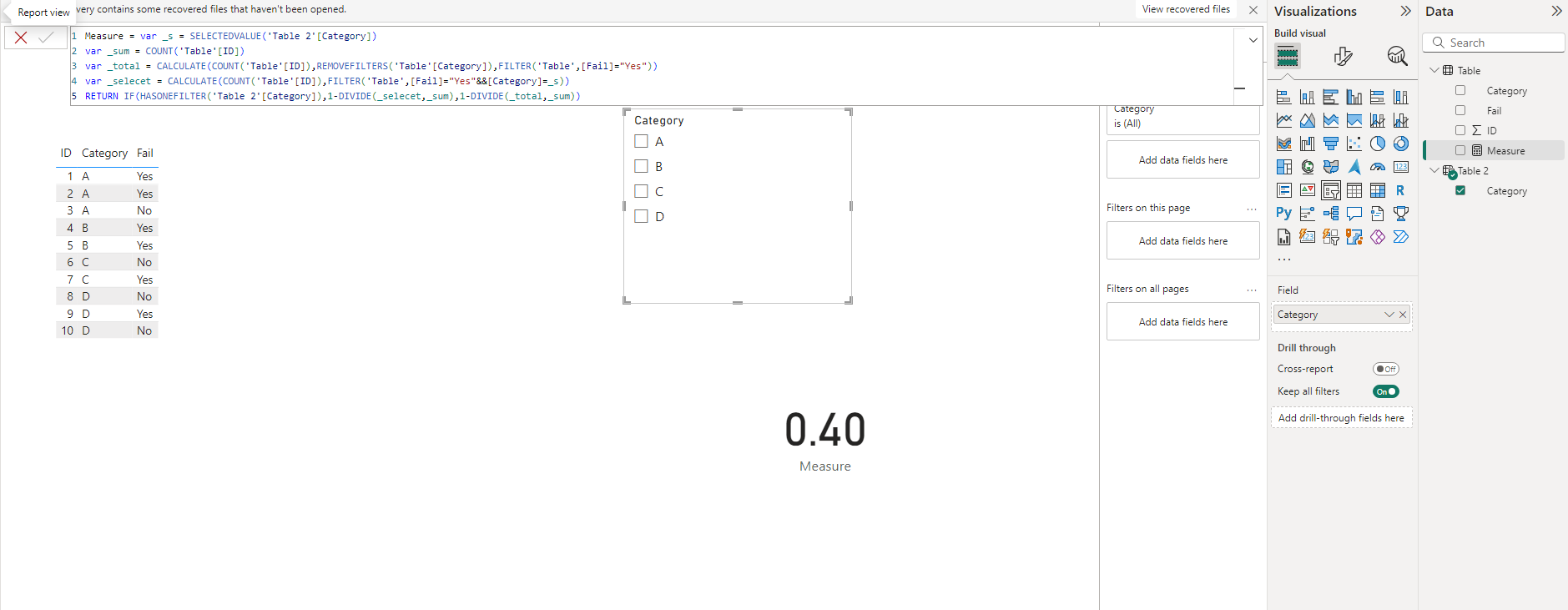Select the waterfall chart visual
This screenshot has width=1568, height=610.
point(1308,144)
